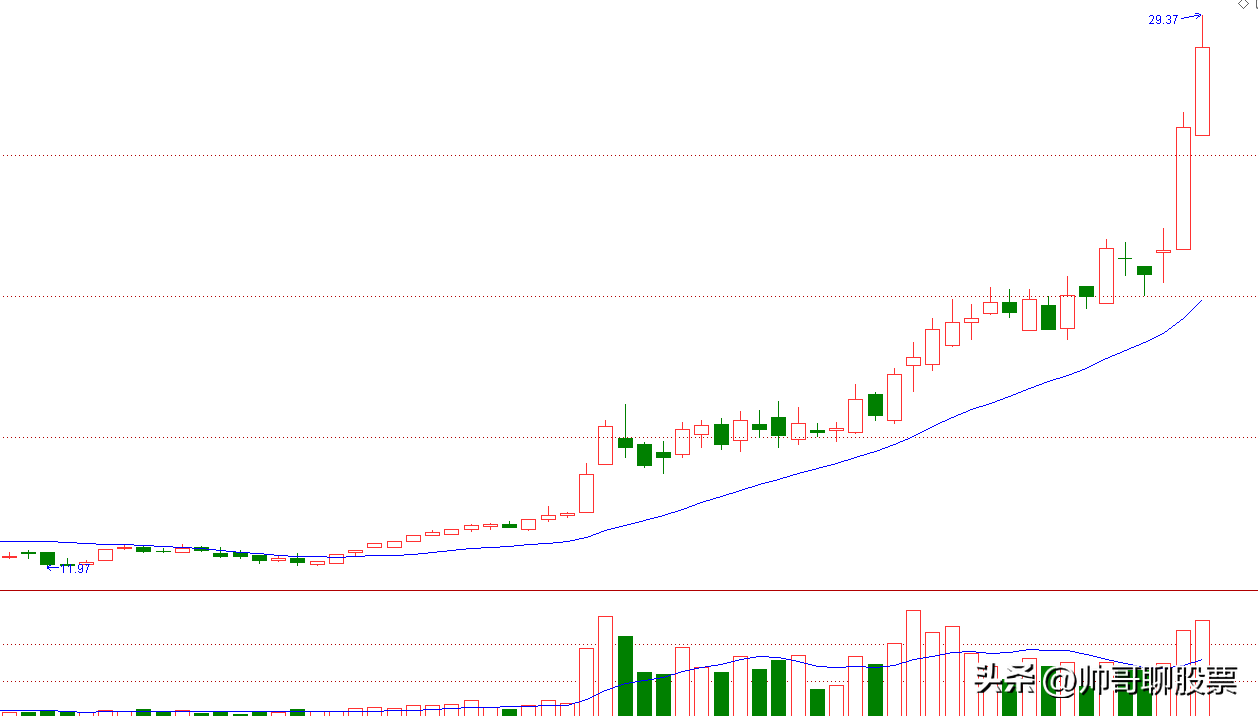Click the left end of the blue volume average line
Viewport: 1258px width, 716px height.
pyautogui.click(x=5, y=712)
